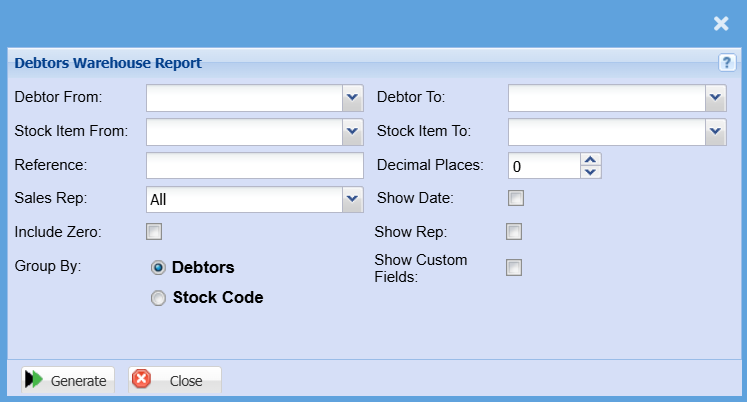Click the Reference text field

click(254, 165)
